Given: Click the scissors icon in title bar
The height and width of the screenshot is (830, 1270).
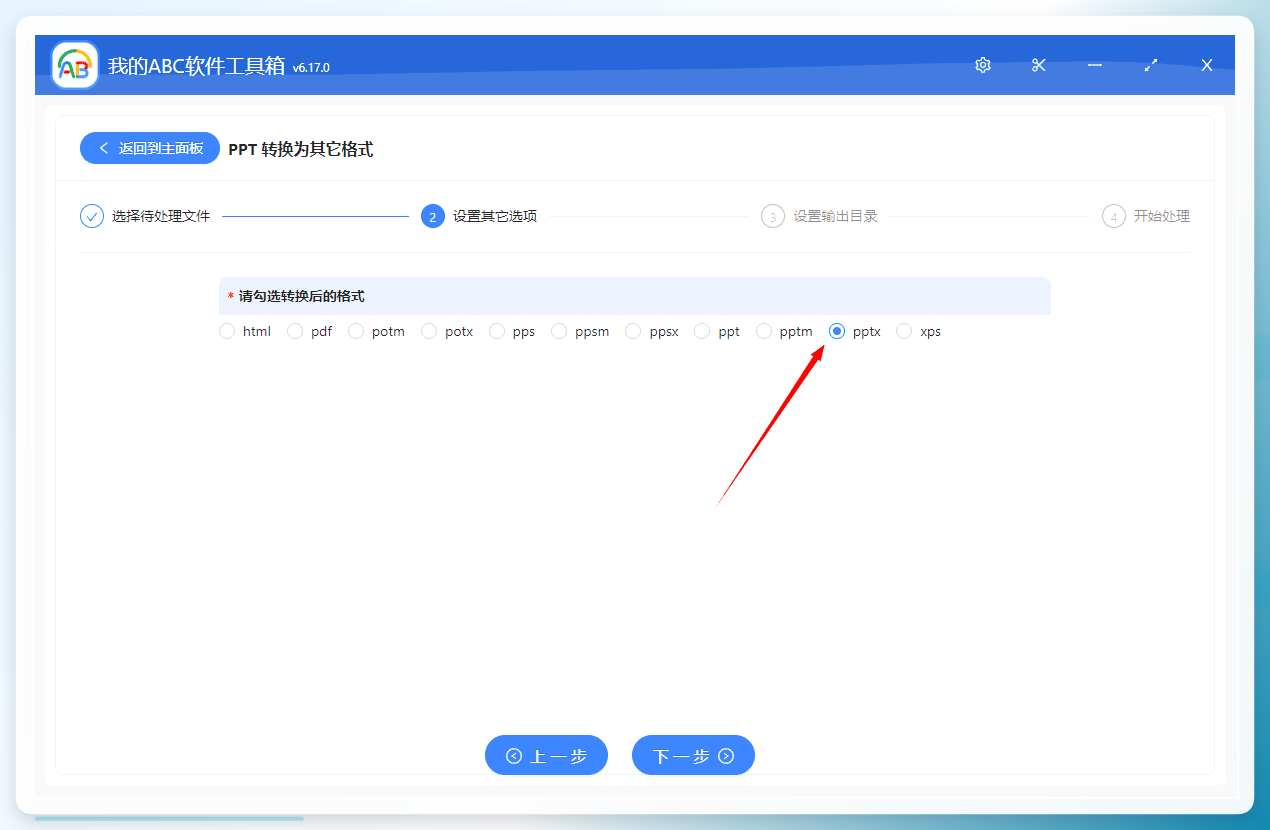Looking at the screenshot, I should pos(1039,65).
